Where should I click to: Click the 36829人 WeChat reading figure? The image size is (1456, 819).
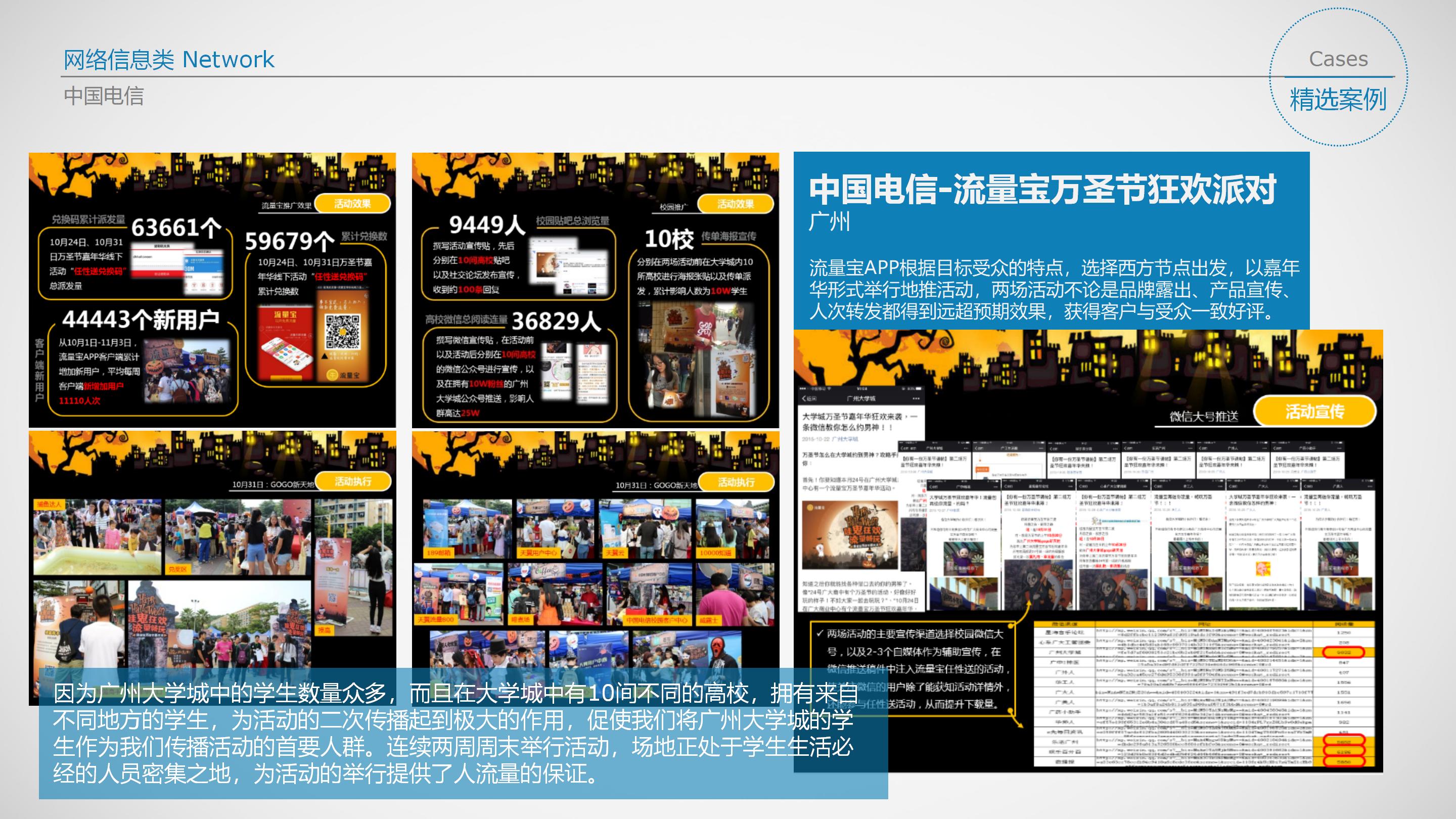556,321
